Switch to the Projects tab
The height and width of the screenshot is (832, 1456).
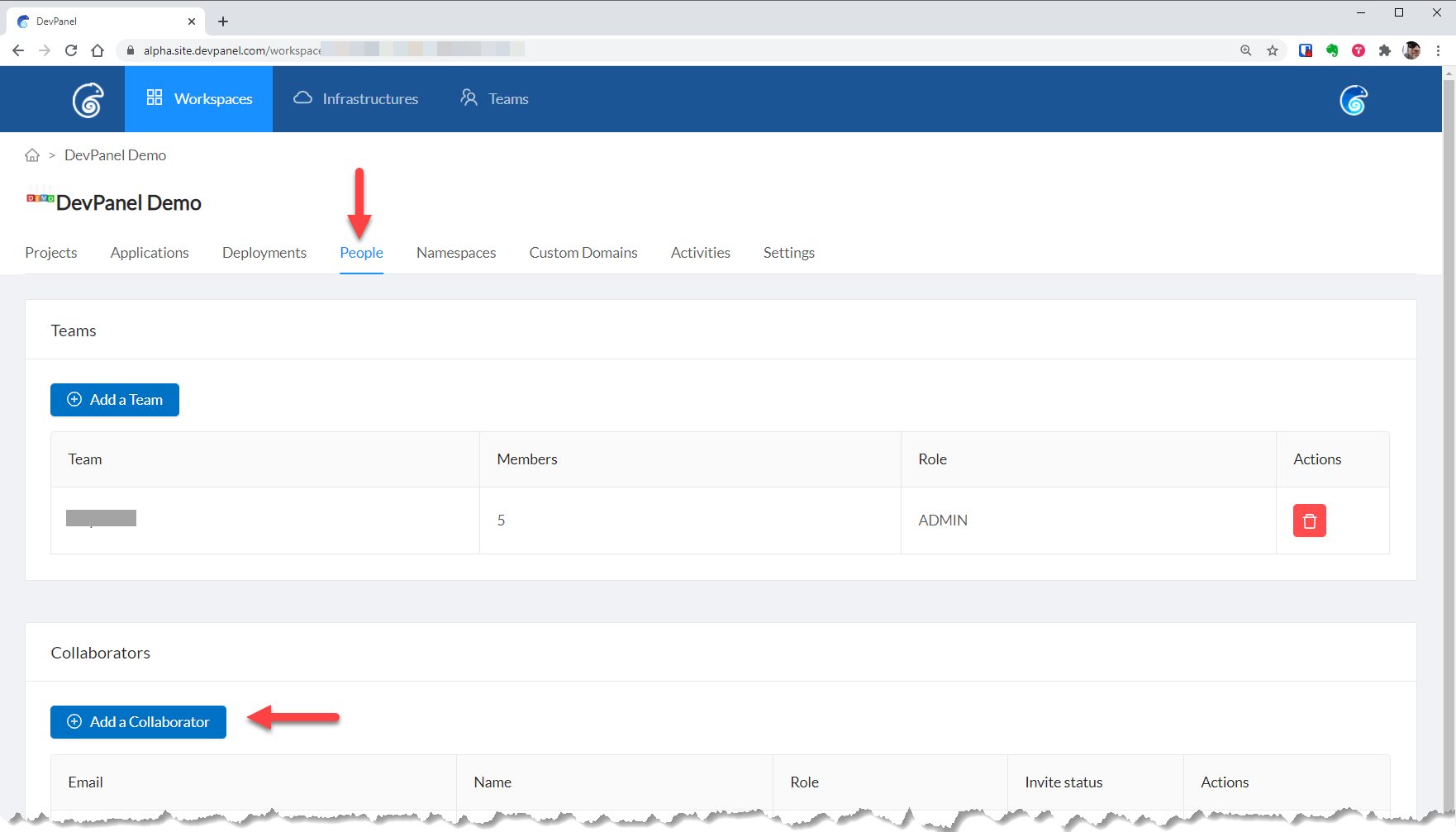[51, 253]
